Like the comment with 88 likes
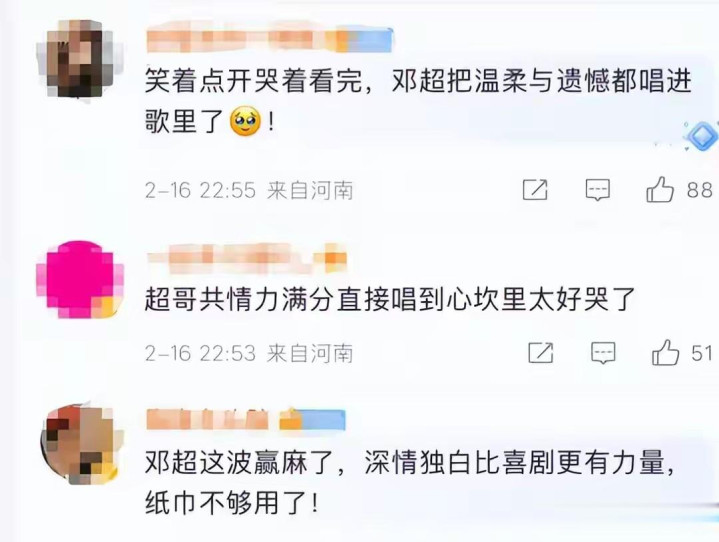 tap(660, 189)
